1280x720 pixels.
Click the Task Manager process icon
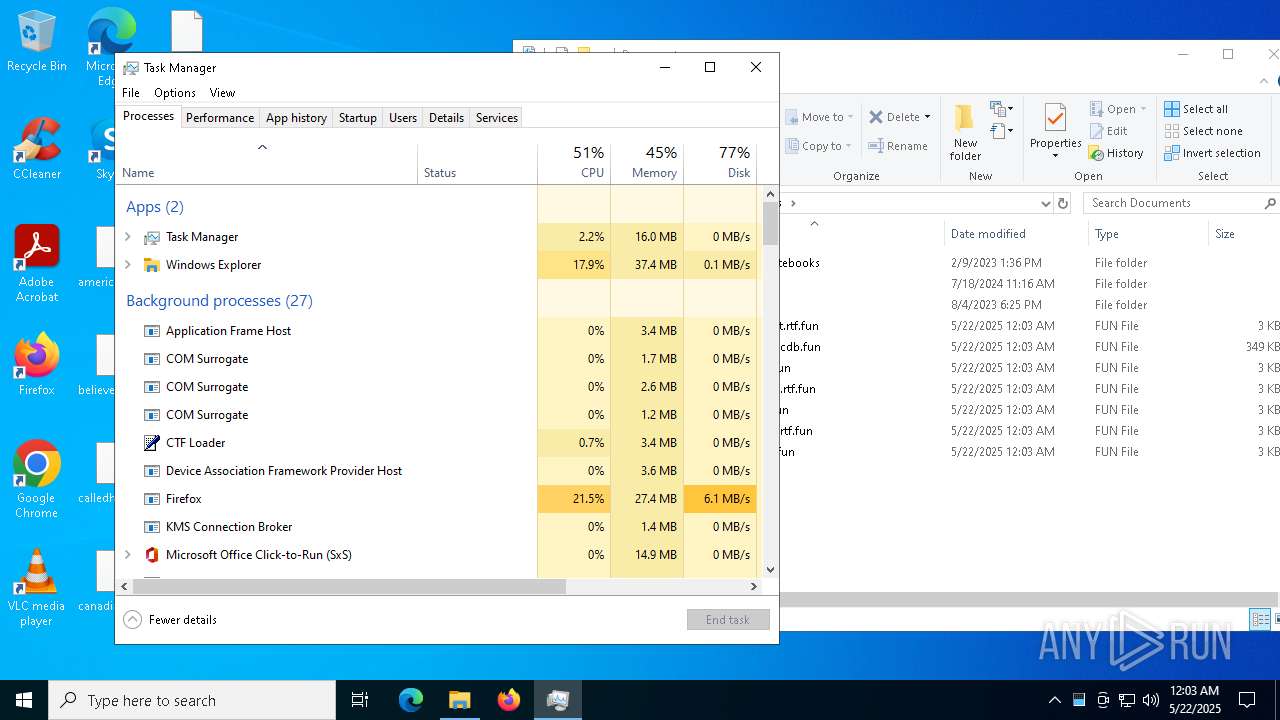coord(152,237)
